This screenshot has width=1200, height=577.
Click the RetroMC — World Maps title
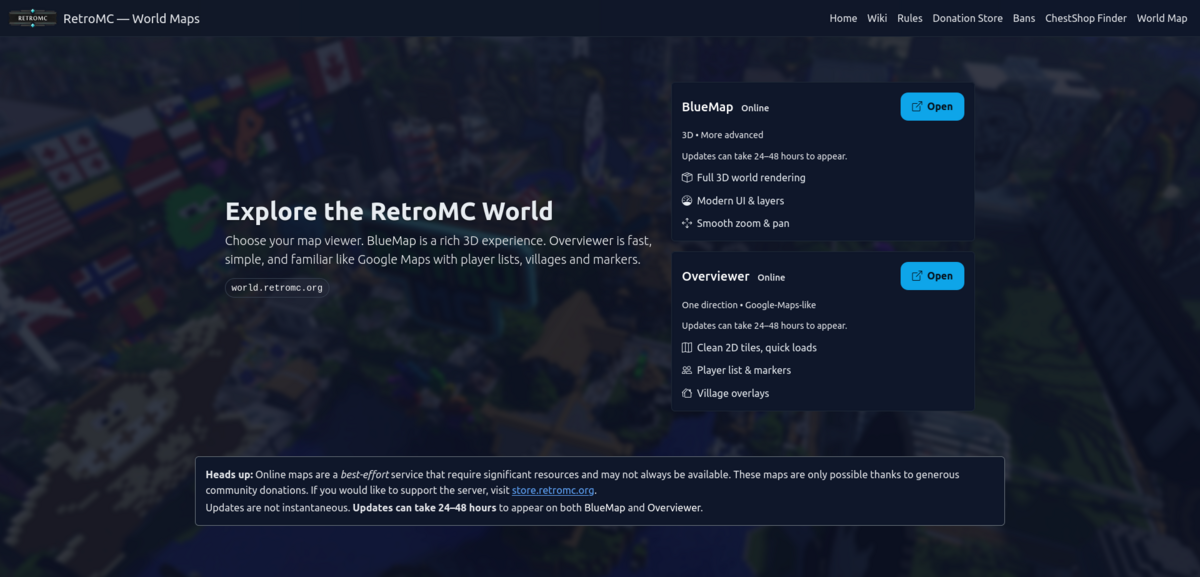pos(131,18)
